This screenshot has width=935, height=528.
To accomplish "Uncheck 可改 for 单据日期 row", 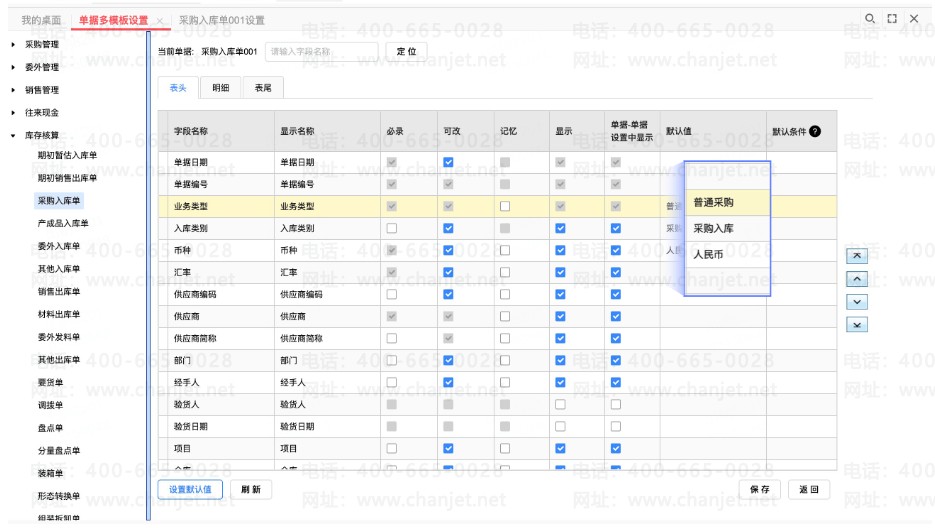I will (x=448, y=162).
